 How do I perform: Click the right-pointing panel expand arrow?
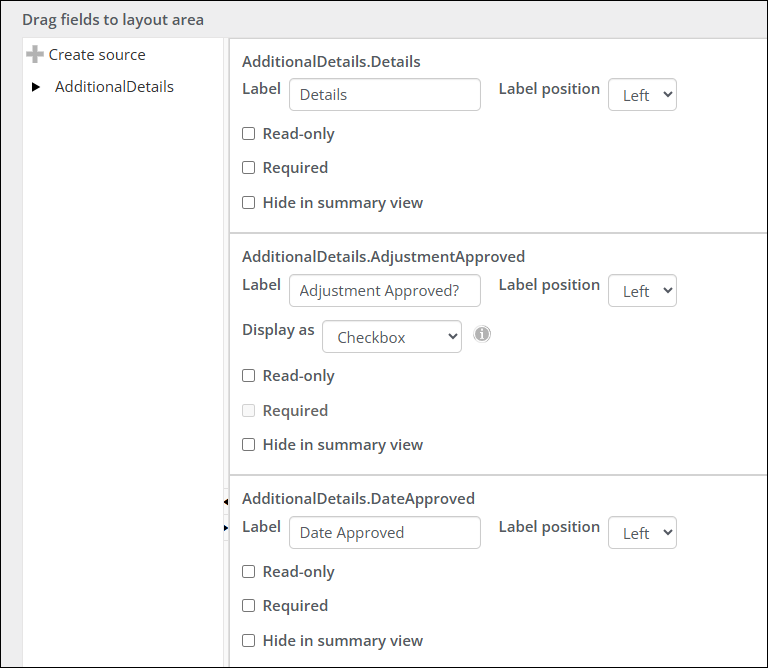(226, 527)
